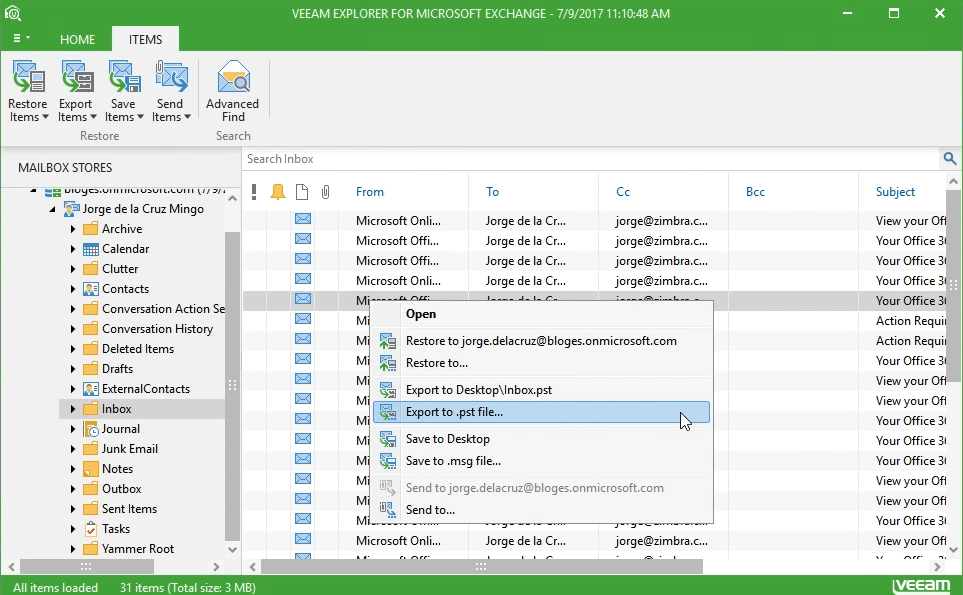Image resolution: width=963 pixels, height=595 pixels.
Task: Expand the Calendar folder tree node
Action: tap(72, 249)
